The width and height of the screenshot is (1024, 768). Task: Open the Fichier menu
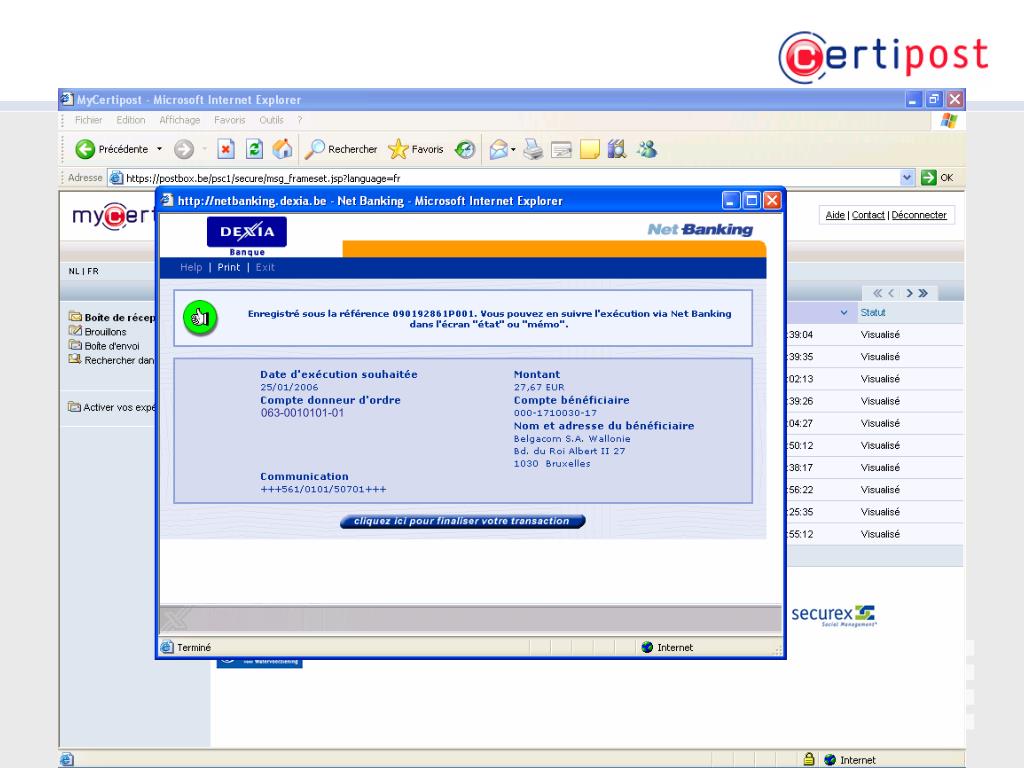pyautogui.click(x=88, y=120)
